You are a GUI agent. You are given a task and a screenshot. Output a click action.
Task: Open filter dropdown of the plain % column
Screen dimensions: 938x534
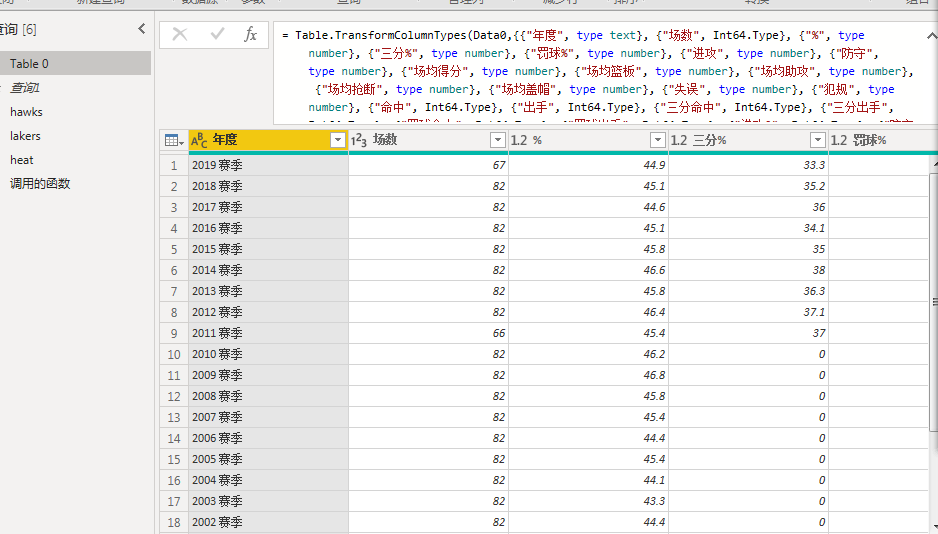tap(657, 141)
